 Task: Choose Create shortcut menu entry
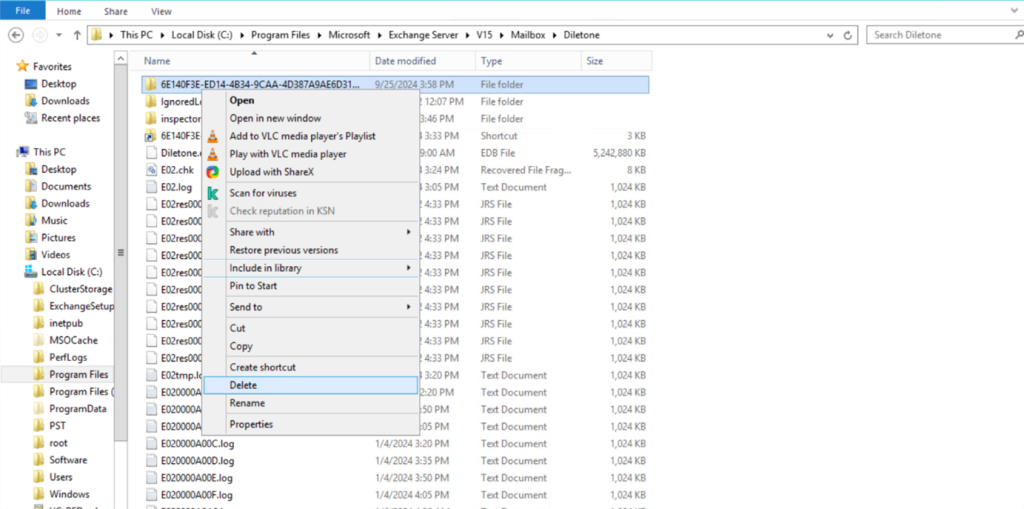pos(310,367)
